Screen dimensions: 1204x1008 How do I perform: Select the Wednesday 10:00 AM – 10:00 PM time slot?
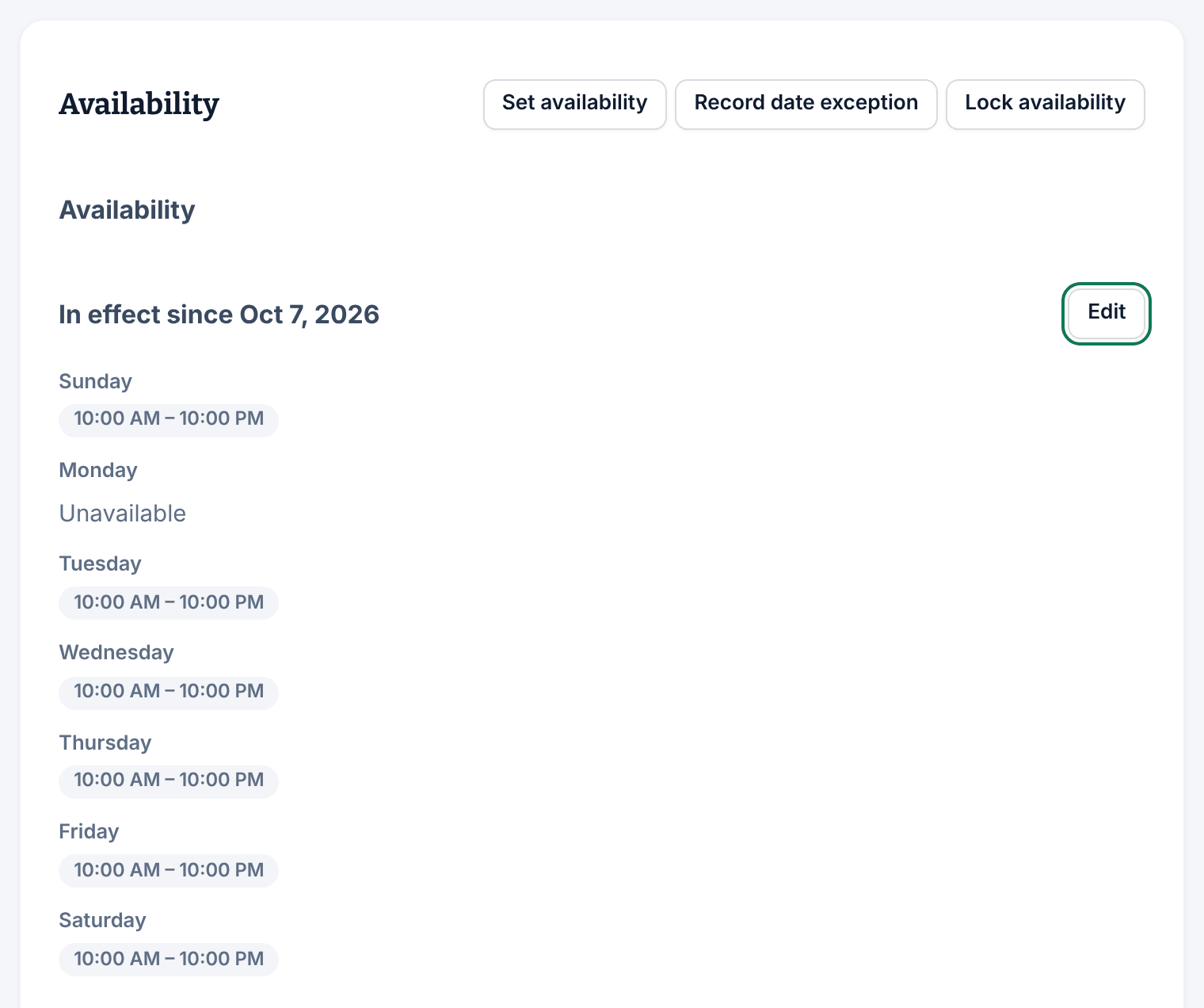169,692
